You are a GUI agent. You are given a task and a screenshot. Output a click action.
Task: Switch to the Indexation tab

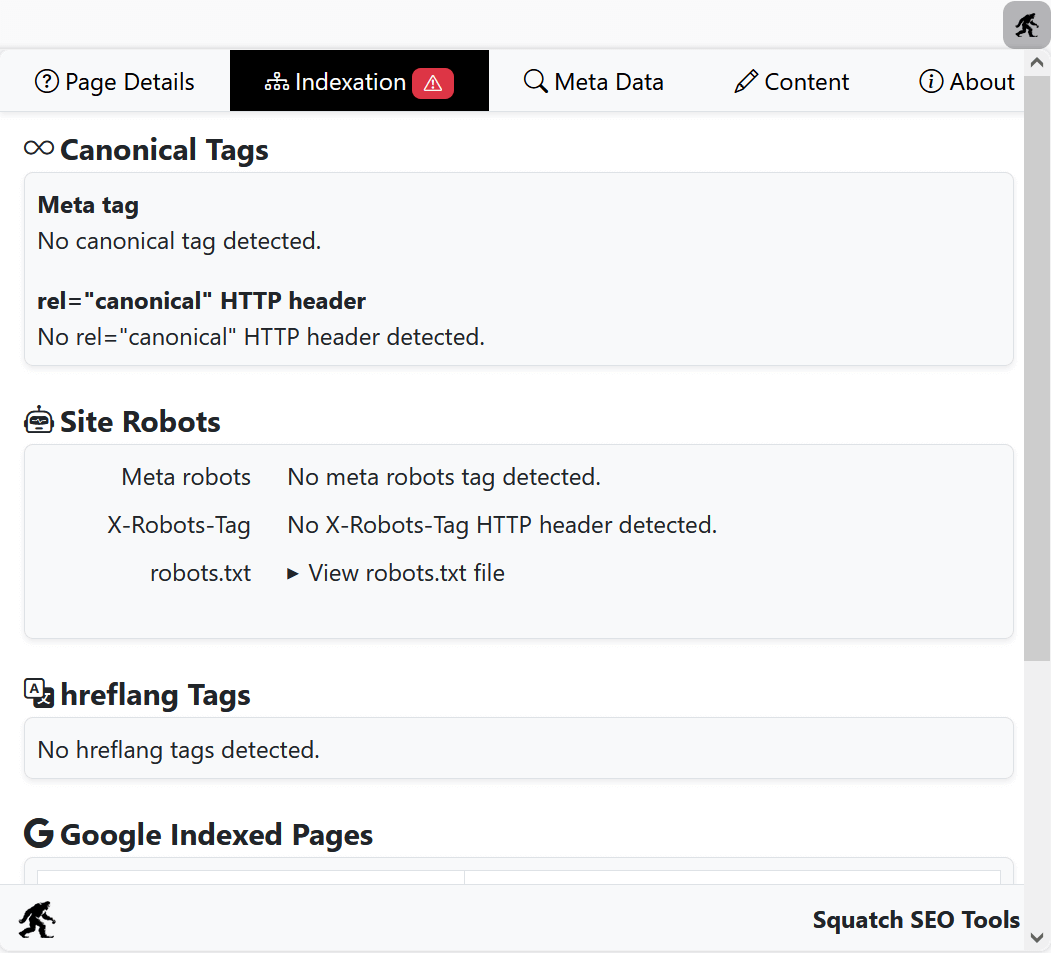tap(352, 81)
